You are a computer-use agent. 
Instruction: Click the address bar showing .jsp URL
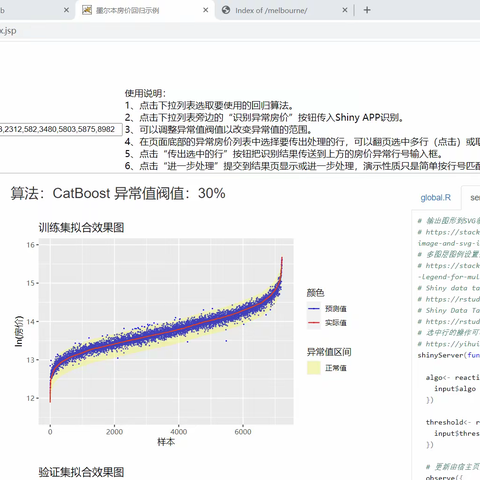tap(240, 31)
